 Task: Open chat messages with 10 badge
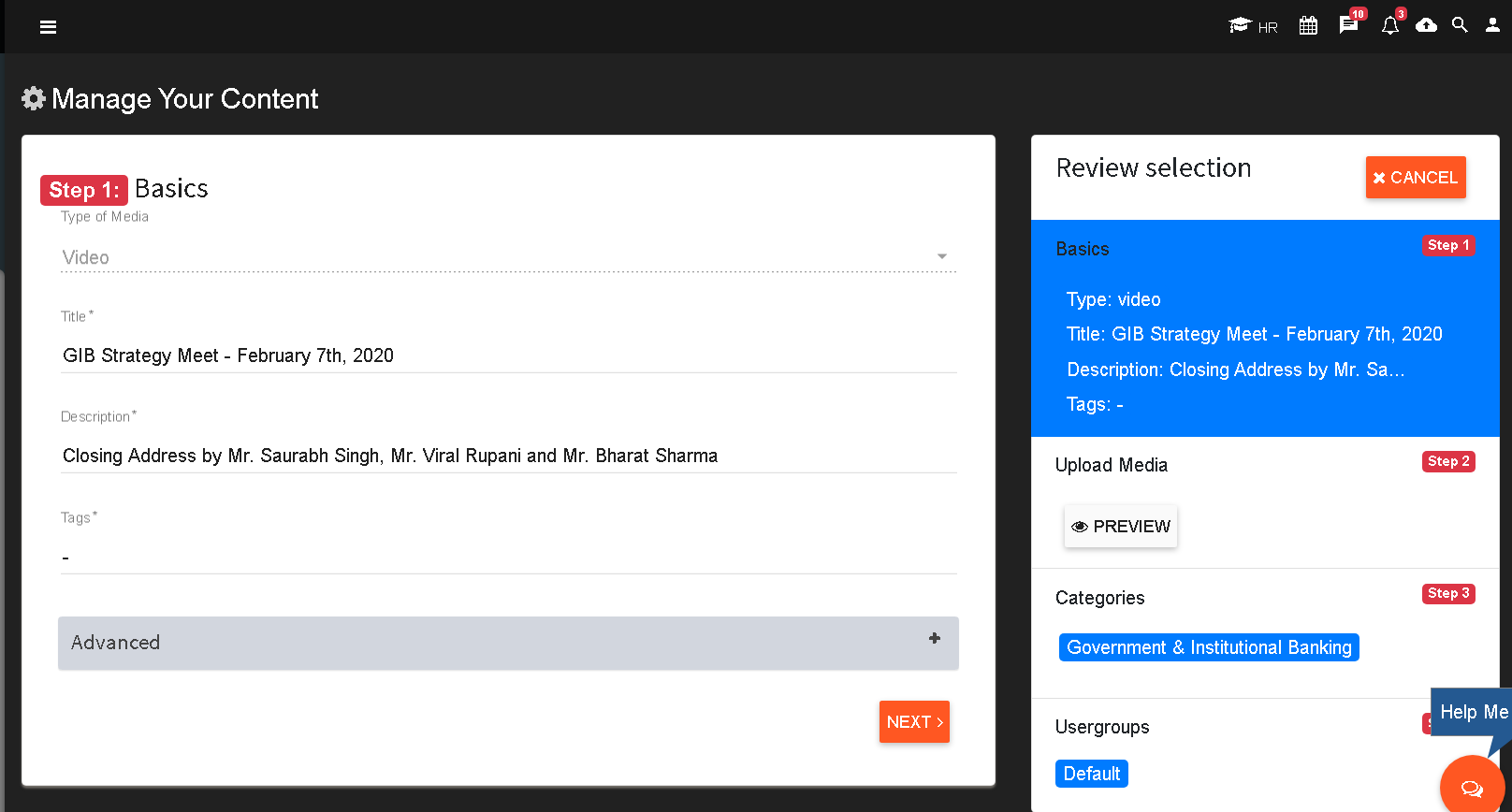1349,24
